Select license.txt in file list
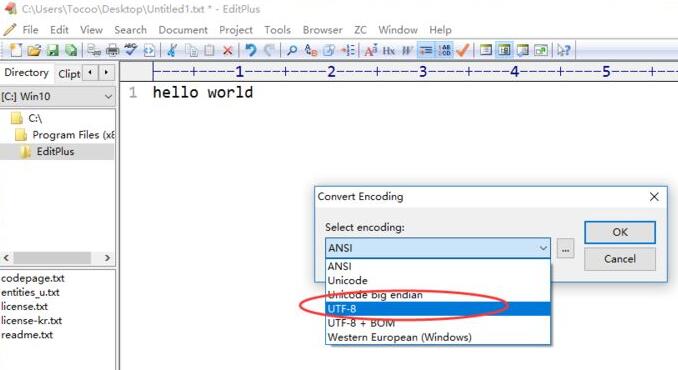Viewport: 678px width, 370px height. pos(24,306)
